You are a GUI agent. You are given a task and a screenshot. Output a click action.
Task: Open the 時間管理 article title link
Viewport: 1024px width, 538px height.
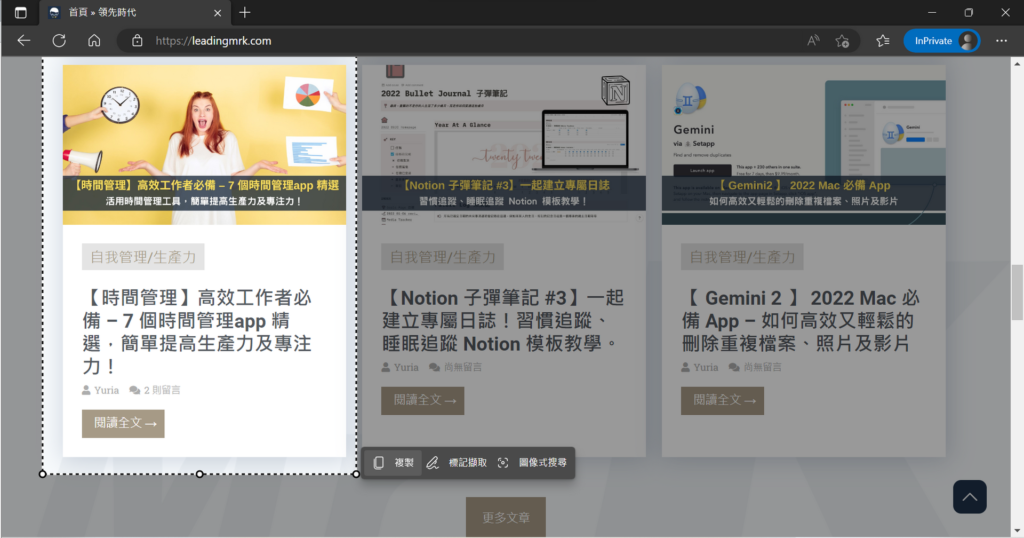pyautogui.click(x=197, y=332)
